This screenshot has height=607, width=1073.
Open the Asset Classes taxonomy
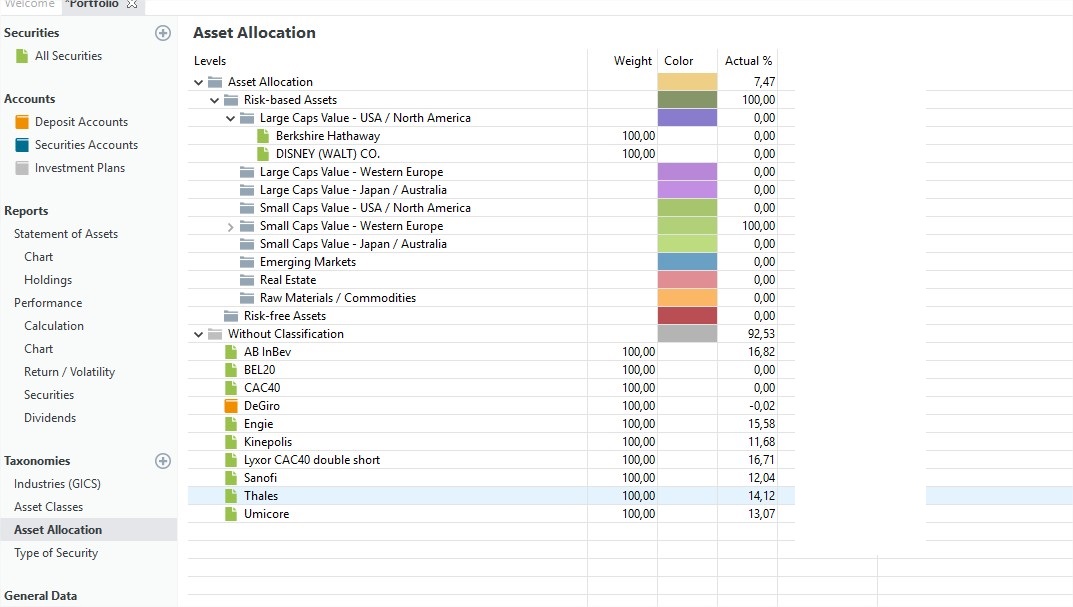click(x=49, y=507)
